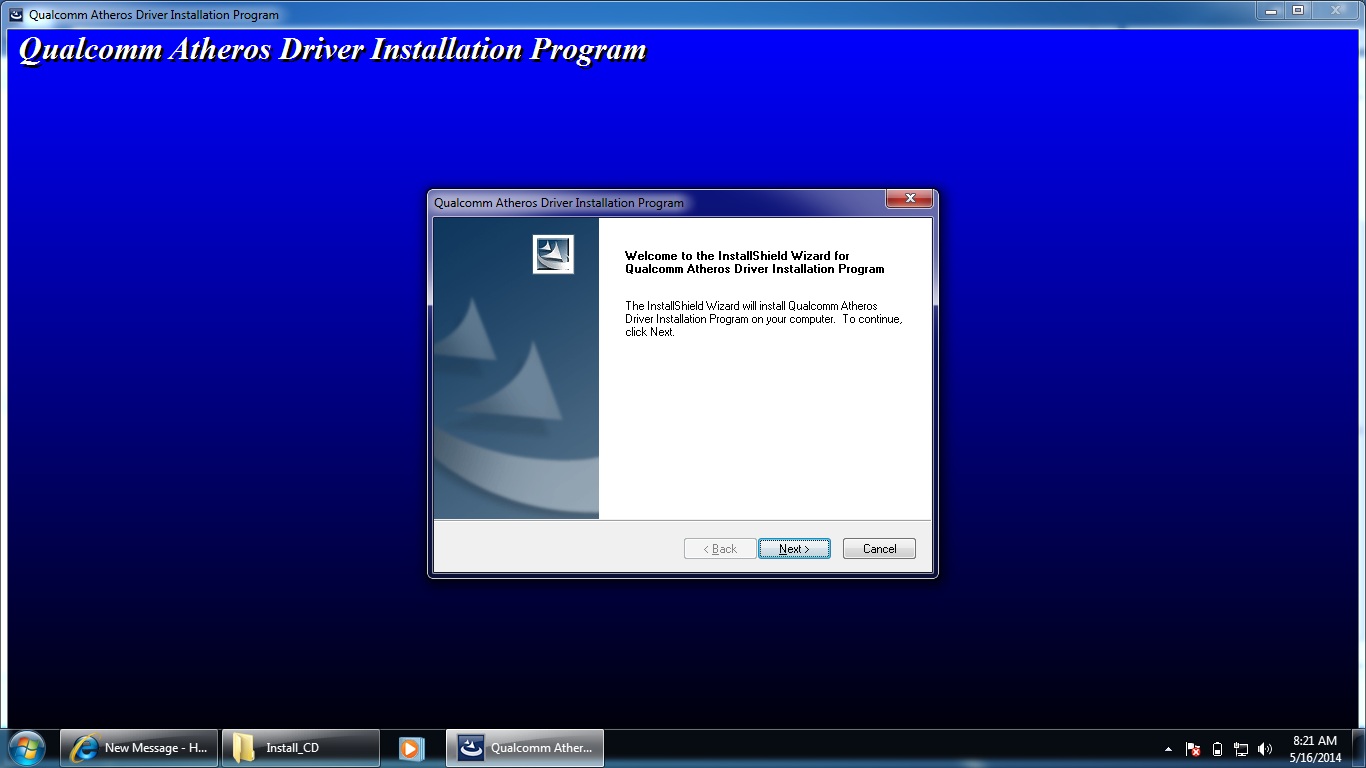1366x768 pixels.
Task: Switch to Internet Explorer New Message window
Action: click(139, 748)
